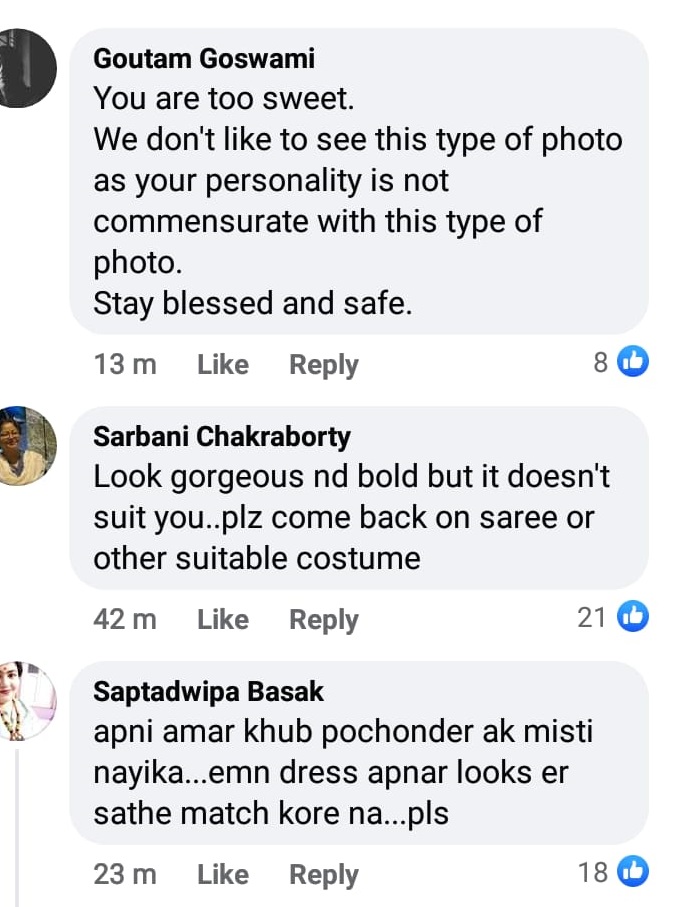This screenshot has width=673, height=907.
Task: Open Sarbani Chakraborty's profile name link
Action: [x=221, y=437]
